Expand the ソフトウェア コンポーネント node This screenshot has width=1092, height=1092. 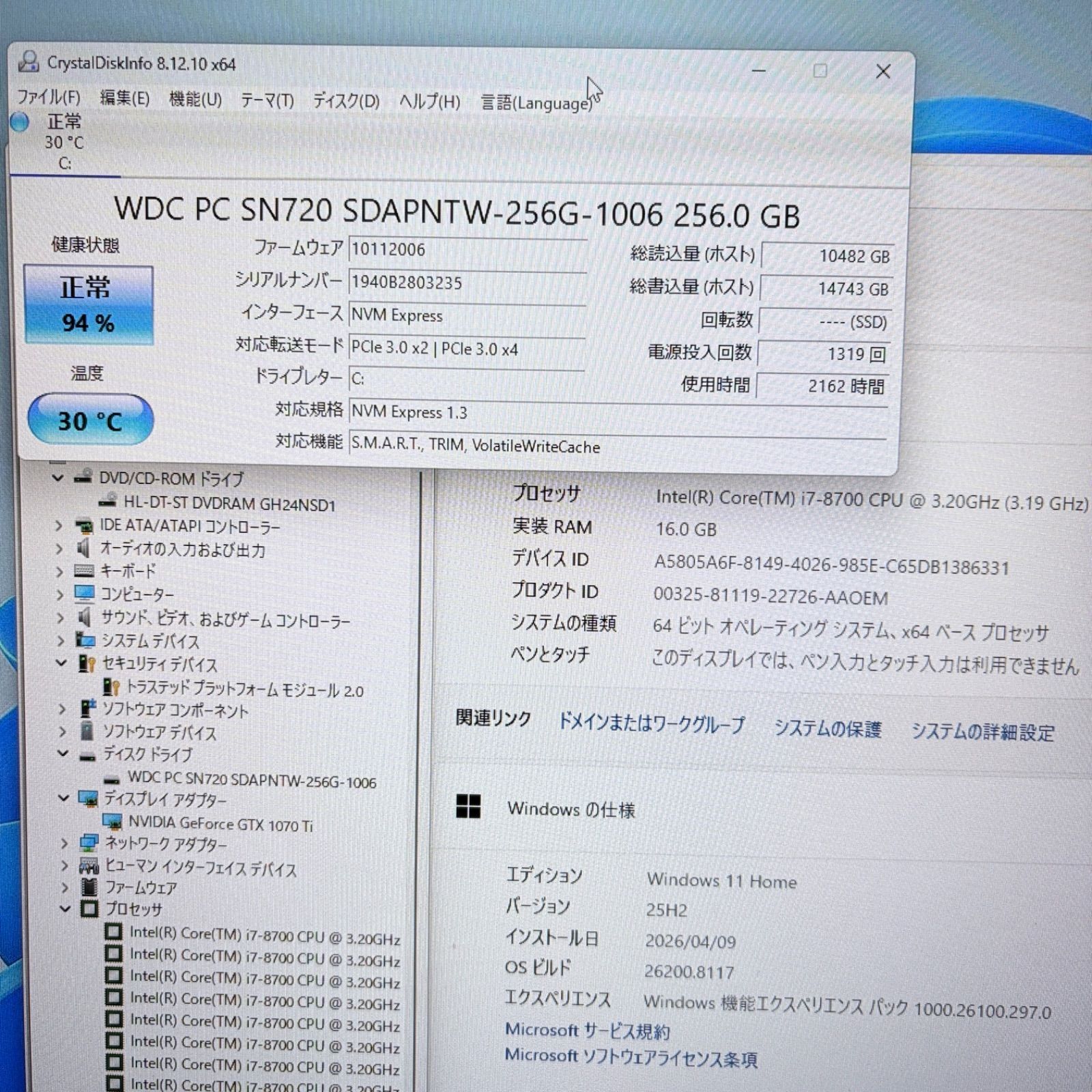(62, 709)
